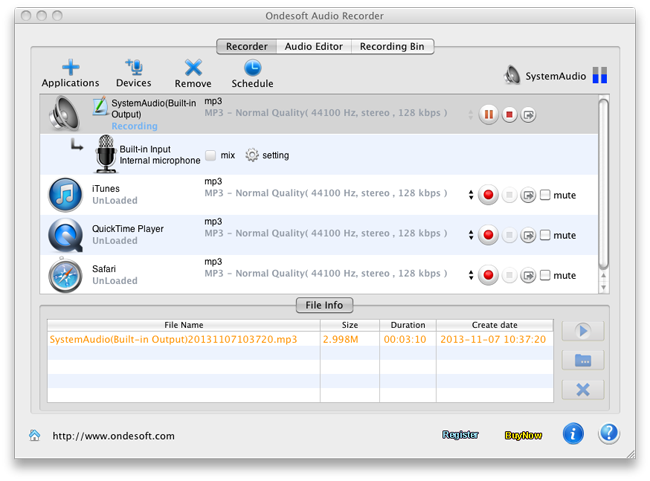
Task: Pause the SystemAudio recording
Action: (x=489, y=115)
